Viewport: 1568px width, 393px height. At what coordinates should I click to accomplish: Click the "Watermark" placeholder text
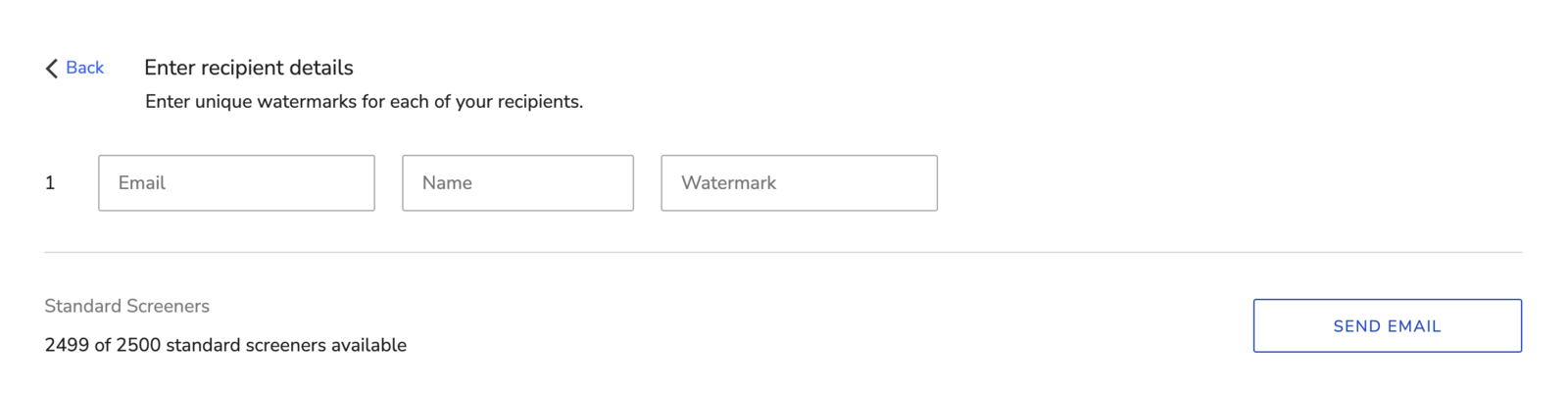(728, 183)
